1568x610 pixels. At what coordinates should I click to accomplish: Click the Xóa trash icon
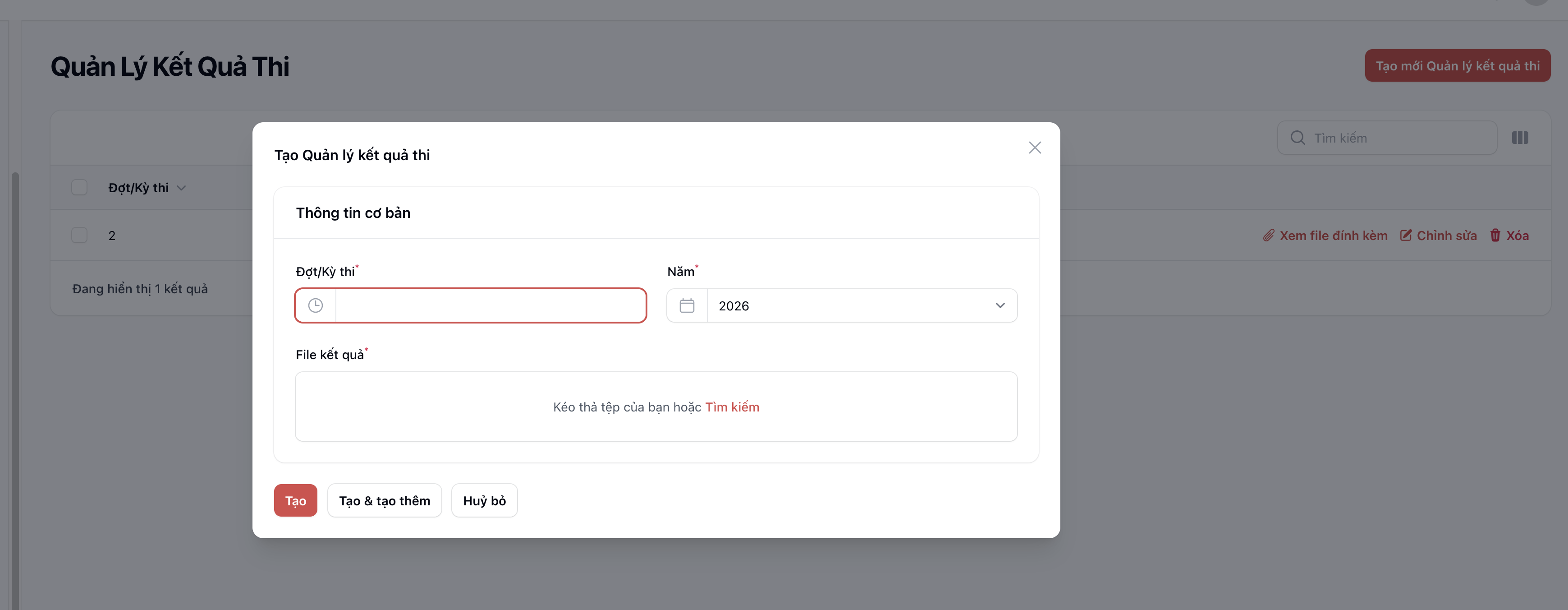1495,235
